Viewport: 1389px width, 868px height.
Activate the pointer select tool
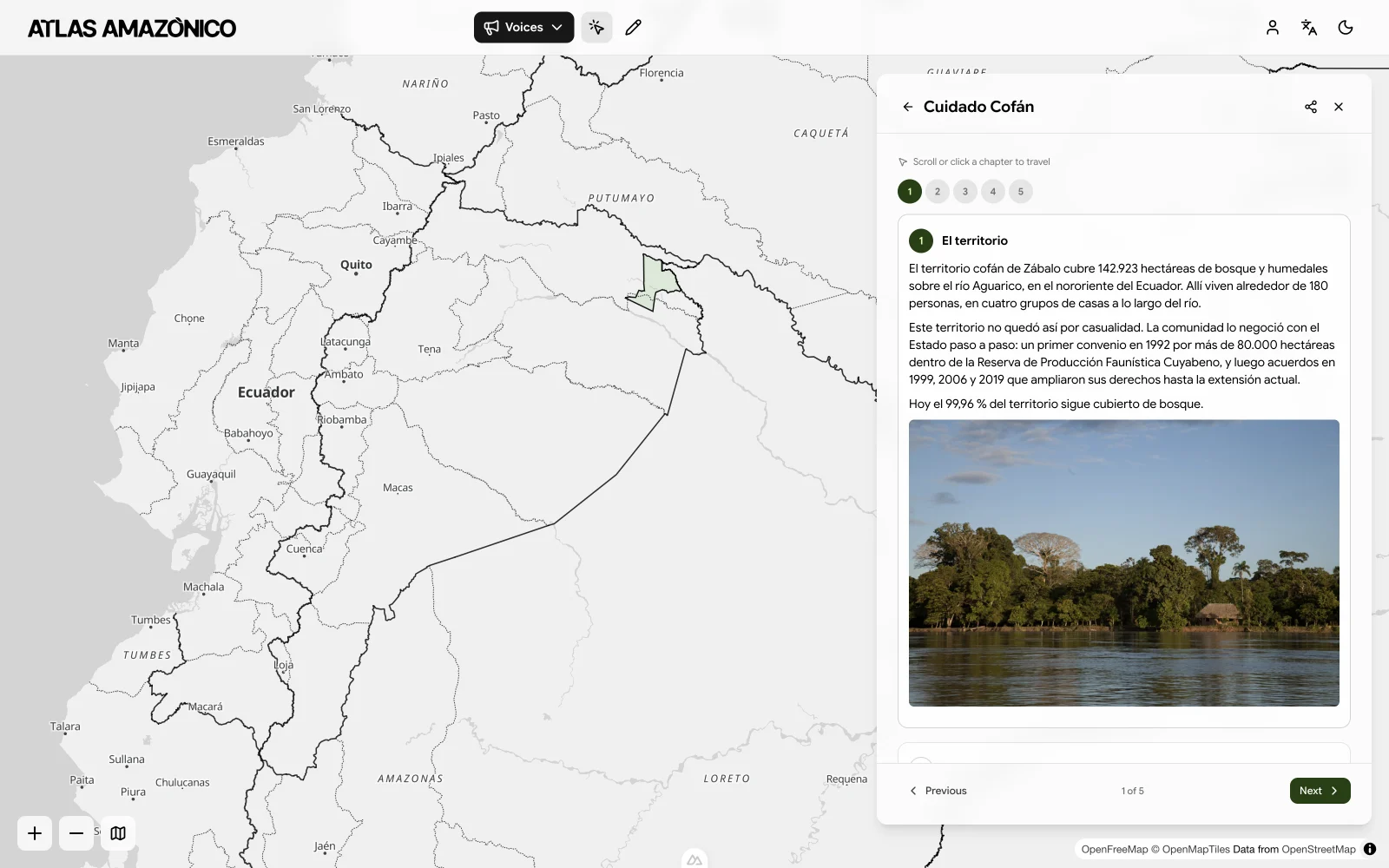(596, 27)
